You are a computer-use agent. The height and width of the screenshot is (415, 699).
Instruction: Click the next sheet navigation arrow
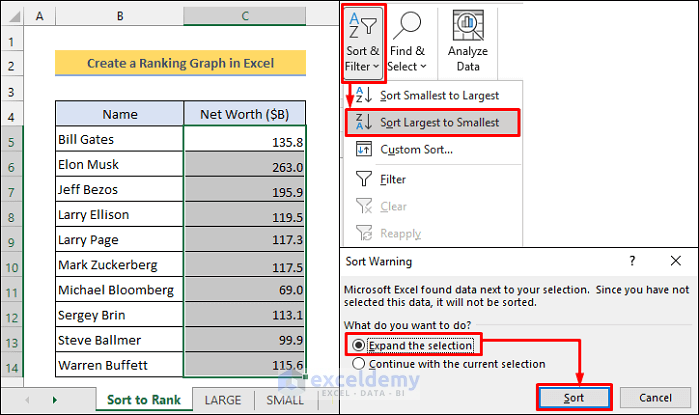click(x=54, y=400)
